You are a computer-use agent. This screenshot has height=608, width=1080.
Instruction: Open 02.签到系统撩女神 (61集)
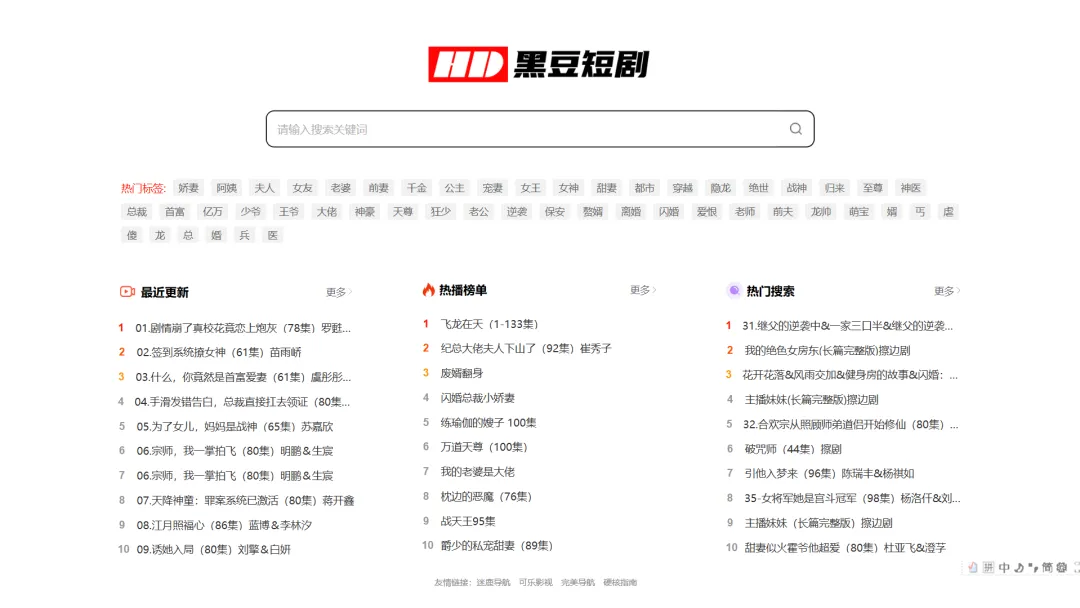coord(218,352)
